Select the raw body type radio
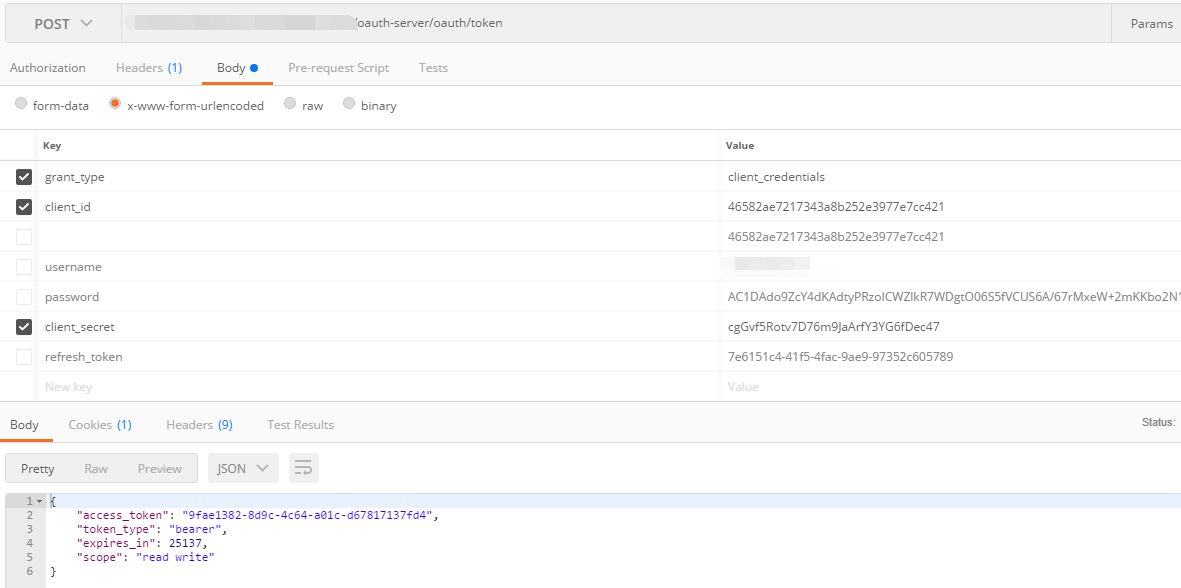 (290, 104)
